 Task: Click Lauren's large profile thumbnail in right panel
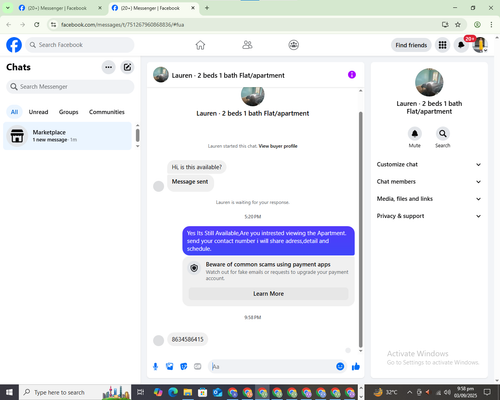pos(429,82)
